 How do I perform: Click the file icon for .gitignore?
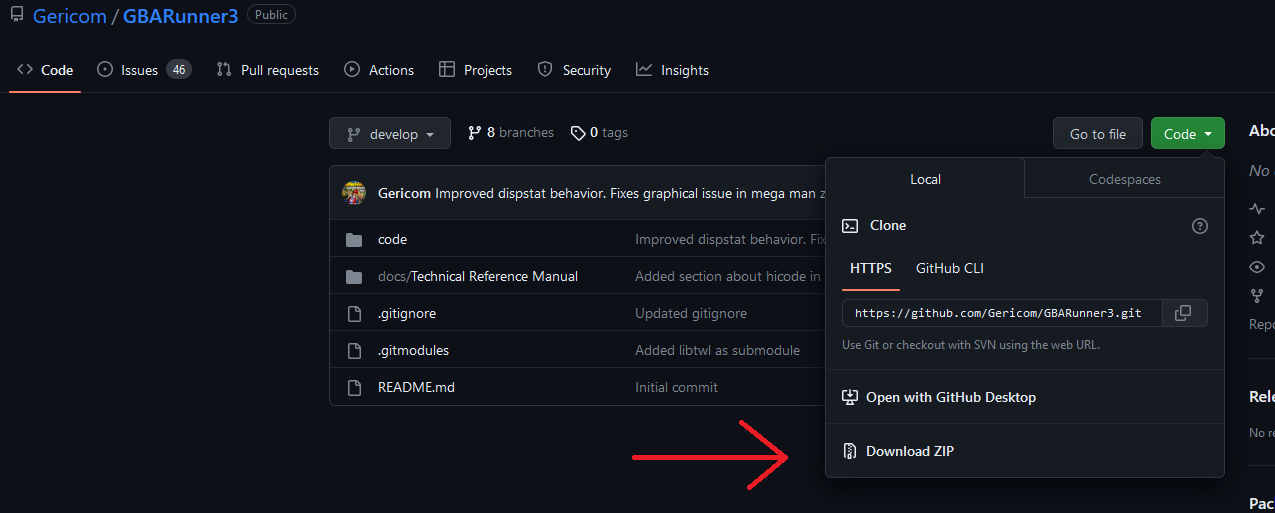pyautogui.click(x=353, y=314)
